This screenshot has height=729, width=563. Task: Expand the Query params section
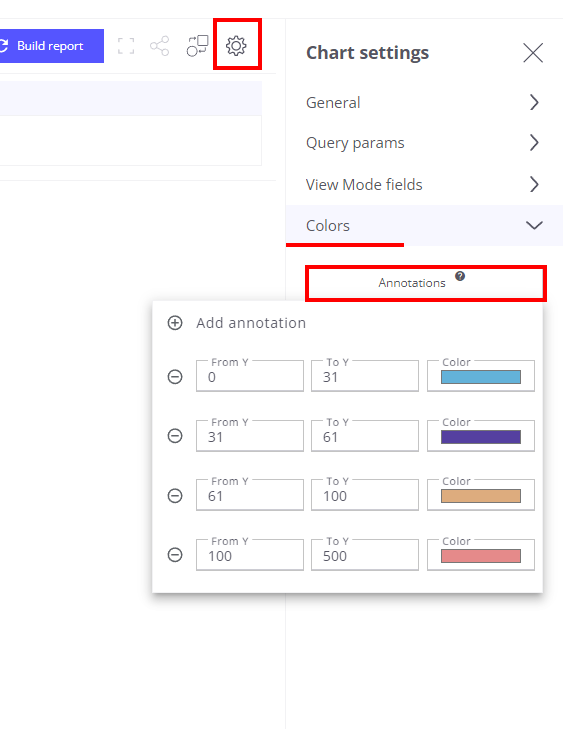click(x=424, y=143)
